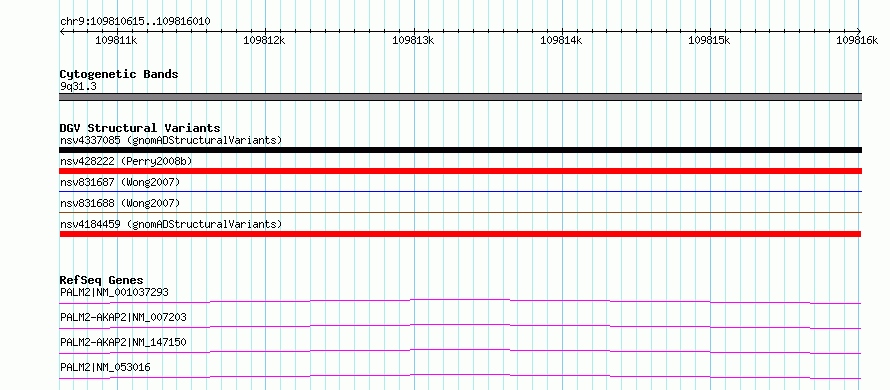The image size is (890, 390).
Task: Click the nsv4337085 (gnomADStructuralVariants) label
Action: point(171,140)
